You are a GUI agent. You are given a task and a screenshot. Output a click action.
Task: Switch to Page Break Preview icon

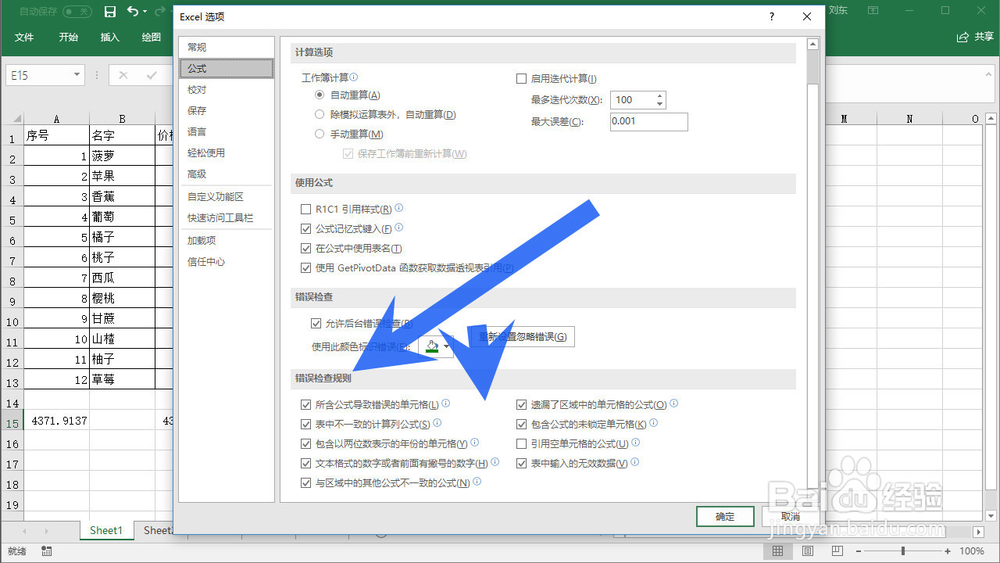(837, 551)
